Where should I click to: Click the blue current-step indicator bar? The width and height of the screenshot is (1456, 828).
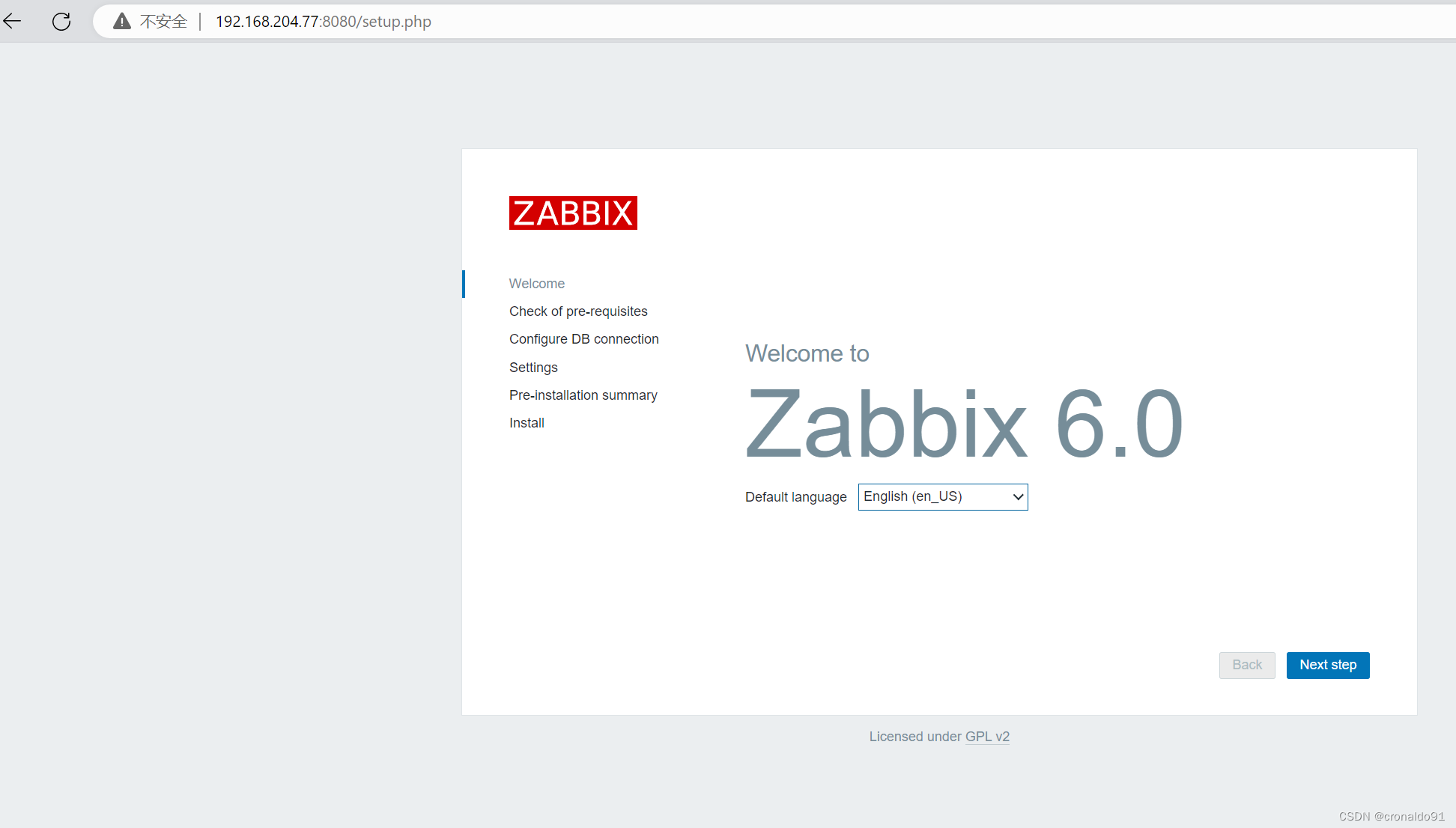[463, 284]
